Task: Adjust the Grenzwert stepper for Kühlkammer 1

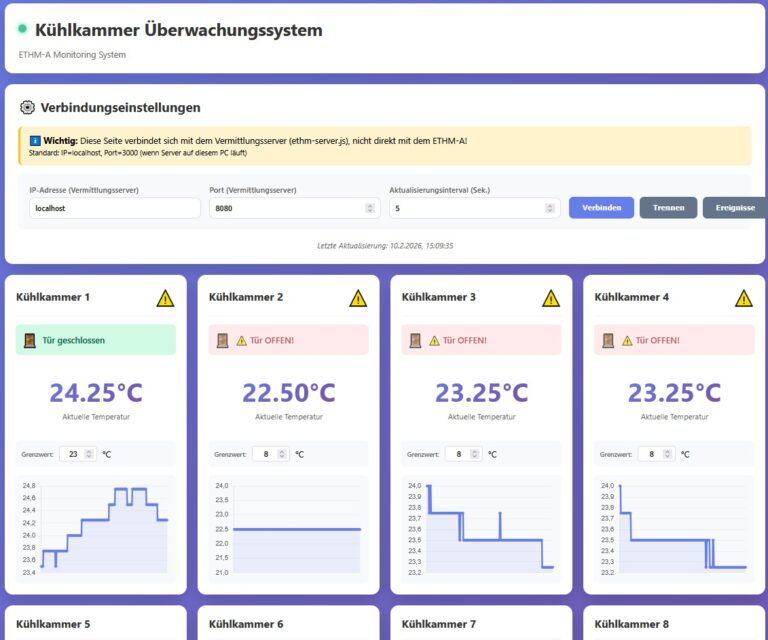Action: pos(89,454)
